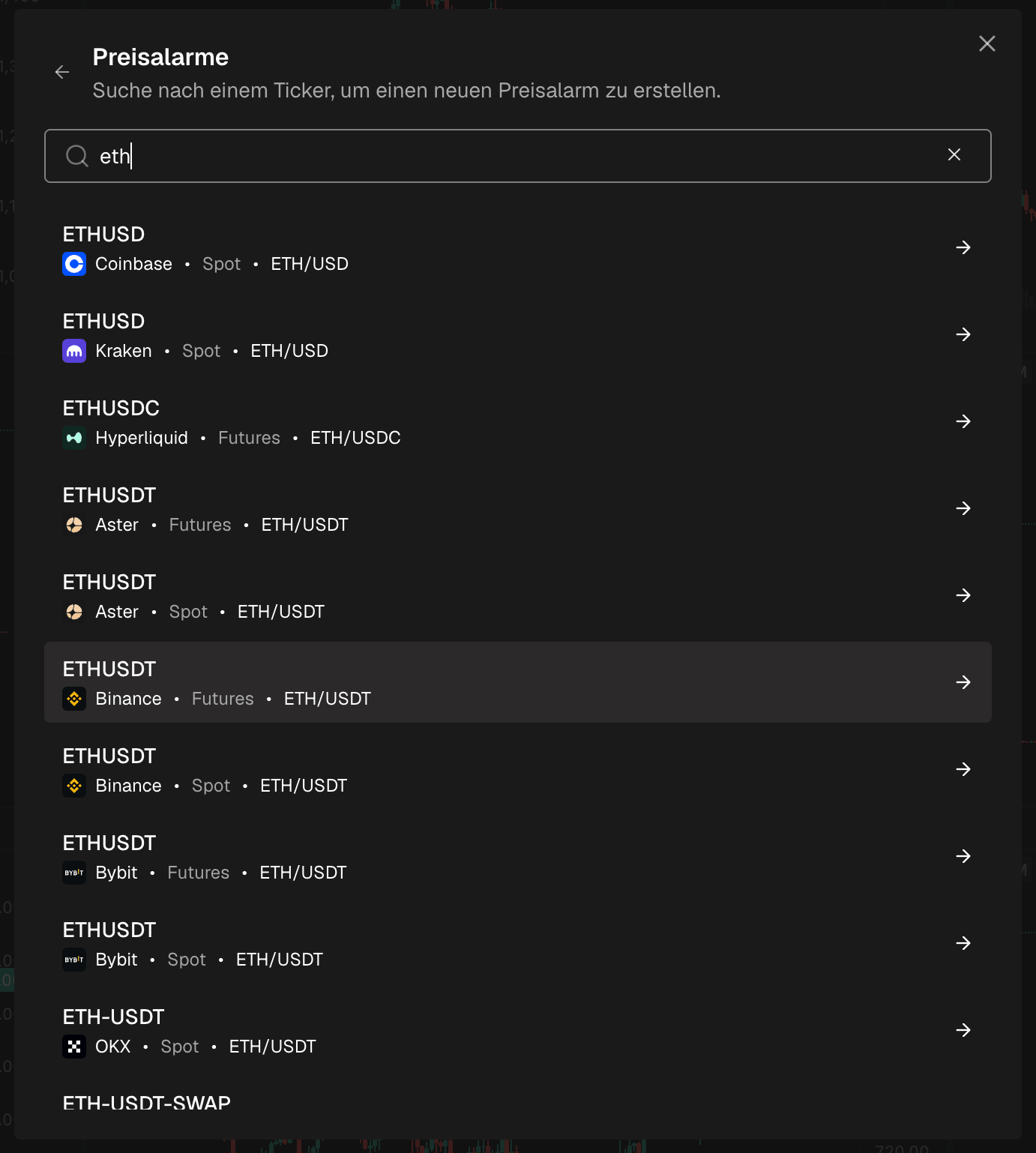Screen dimensions: 1036x1153
Task: Select Aster ETHUSDT Futures result
Action: [518, 508]
